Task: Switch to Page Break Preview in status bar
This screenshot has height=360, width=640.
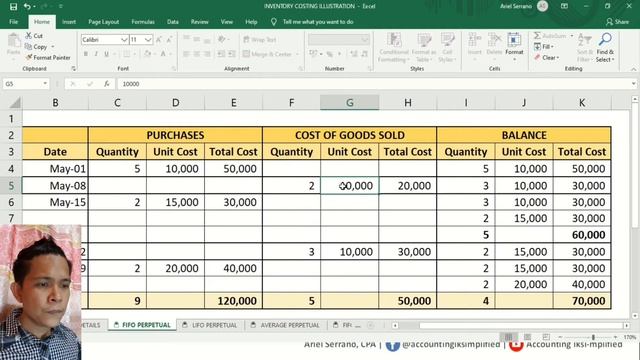Action: tap(546, 337)
